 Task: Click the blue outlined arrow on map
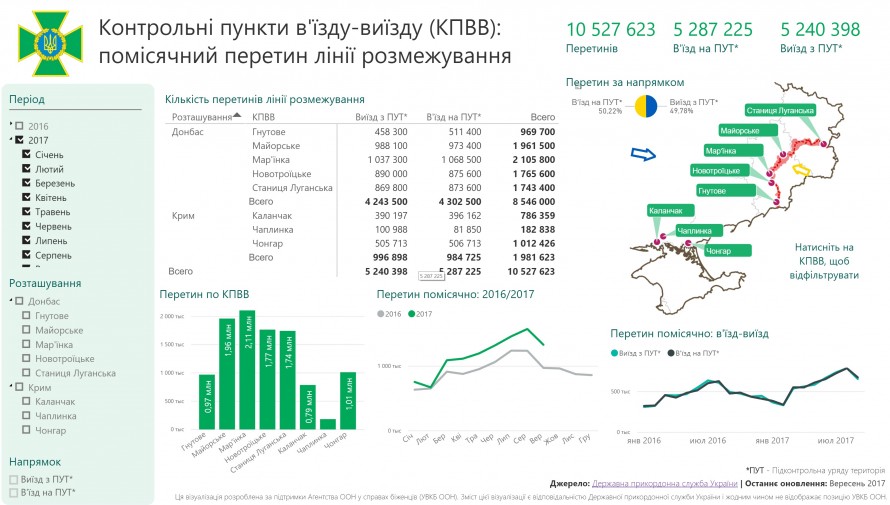click(x=642, y=154)
